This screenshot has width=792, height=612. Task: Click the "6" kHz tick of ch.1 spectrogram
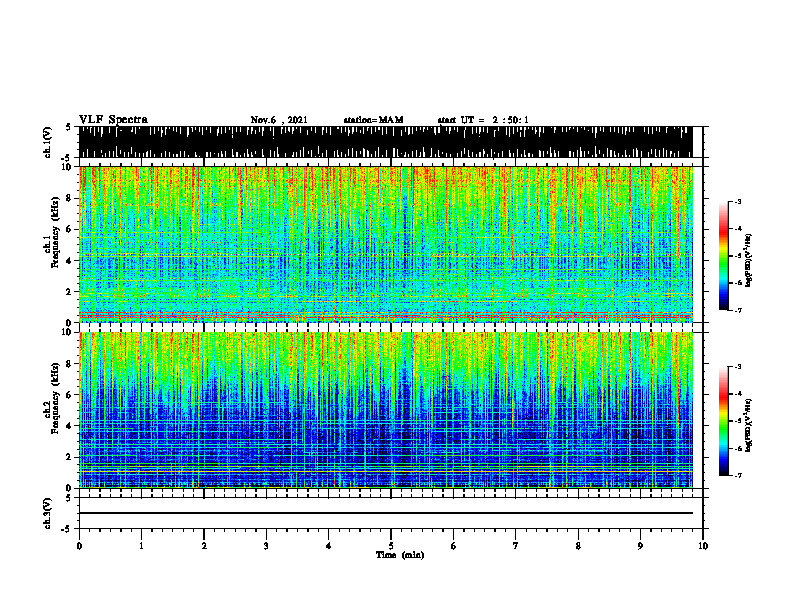69,229
